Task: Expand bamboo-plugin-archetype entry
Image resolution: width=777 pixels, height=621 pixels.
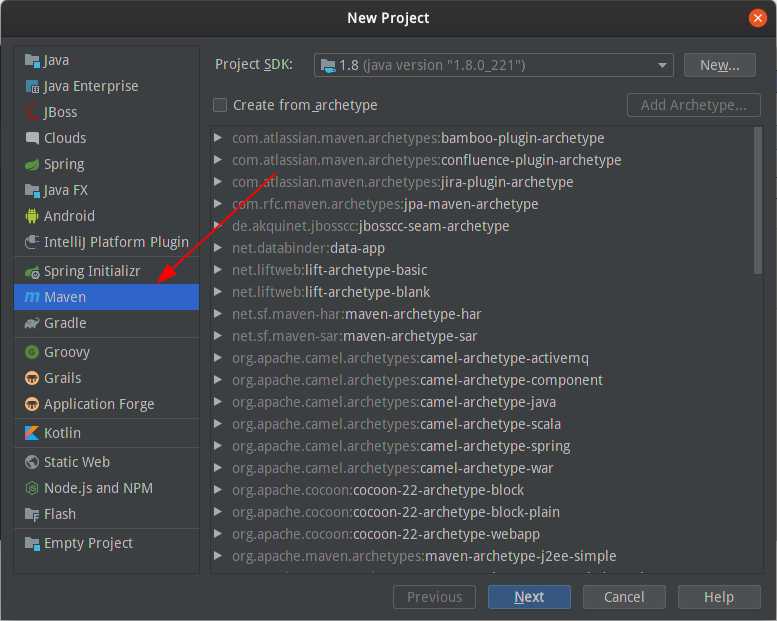Action: tap(218, 138)
